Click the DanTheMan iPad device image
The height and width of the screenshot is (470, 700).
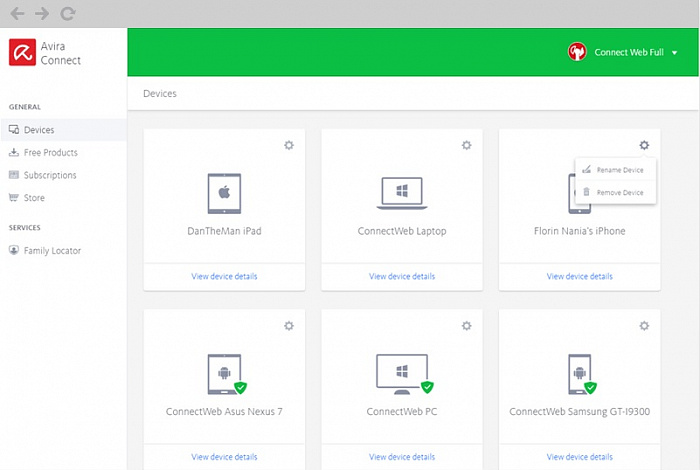pos(225,192)
